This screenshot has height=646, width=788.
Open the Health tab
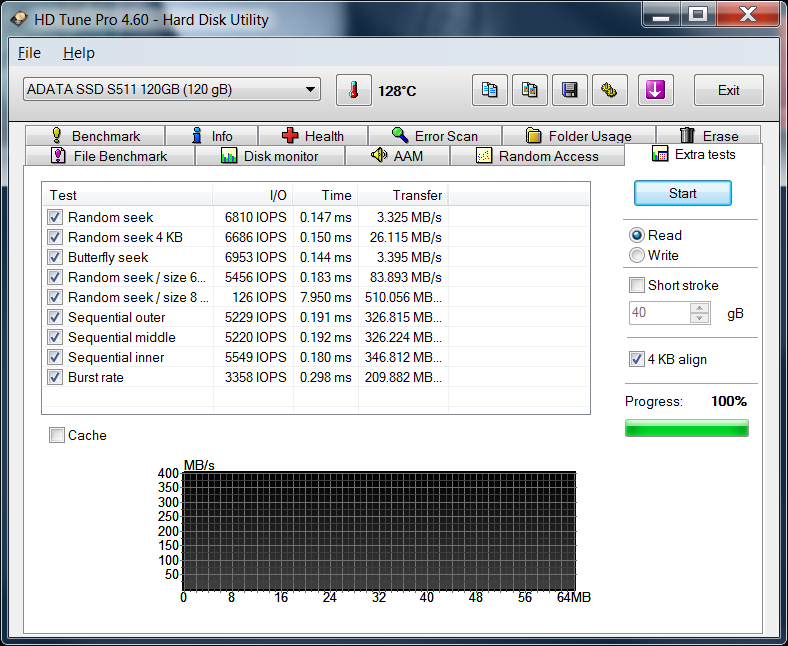tap(312, 136)
